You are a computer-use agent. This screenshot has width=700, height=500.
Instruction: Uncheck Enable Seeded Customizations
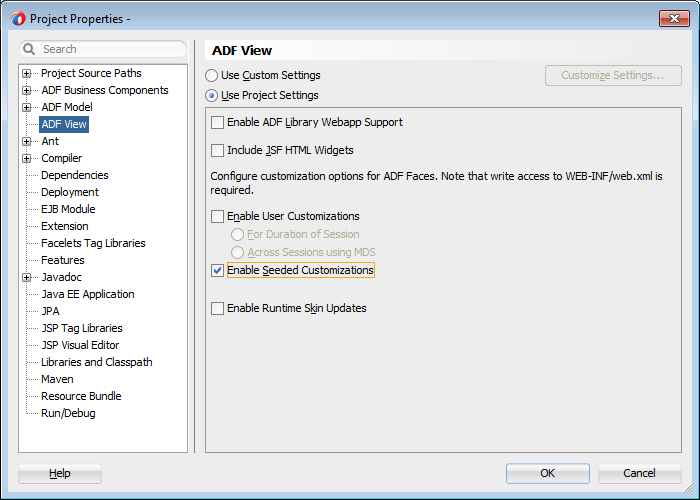pos(218,271)
